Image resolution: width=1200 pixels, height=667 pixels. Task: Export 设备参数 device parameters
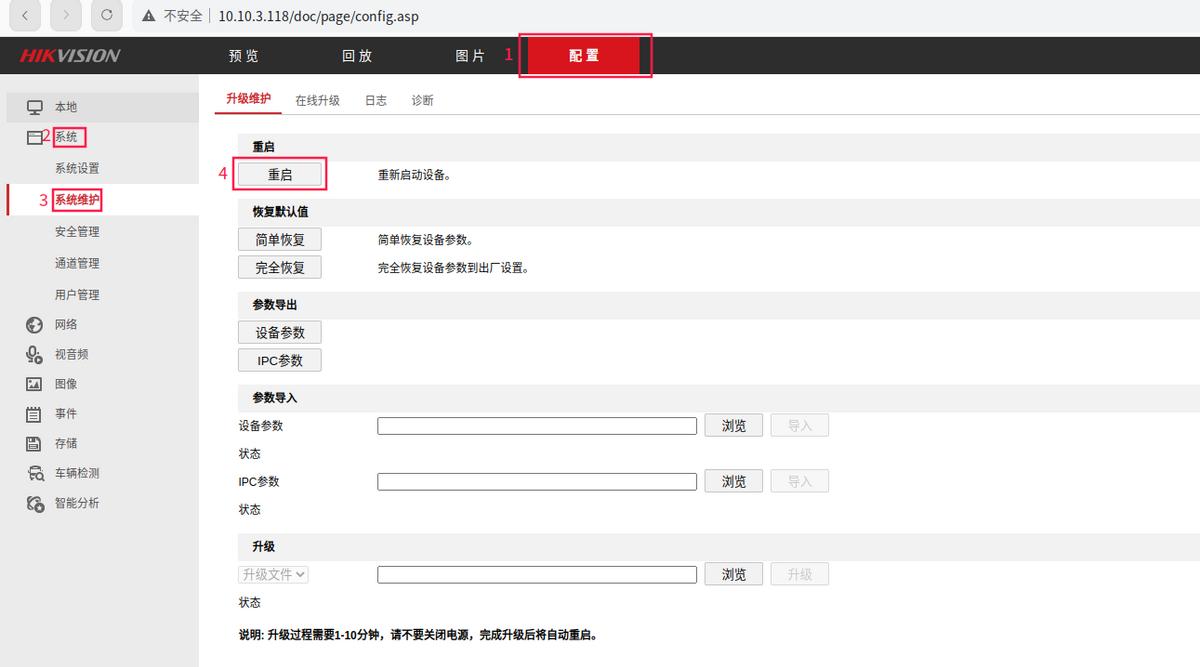(279, 332)
